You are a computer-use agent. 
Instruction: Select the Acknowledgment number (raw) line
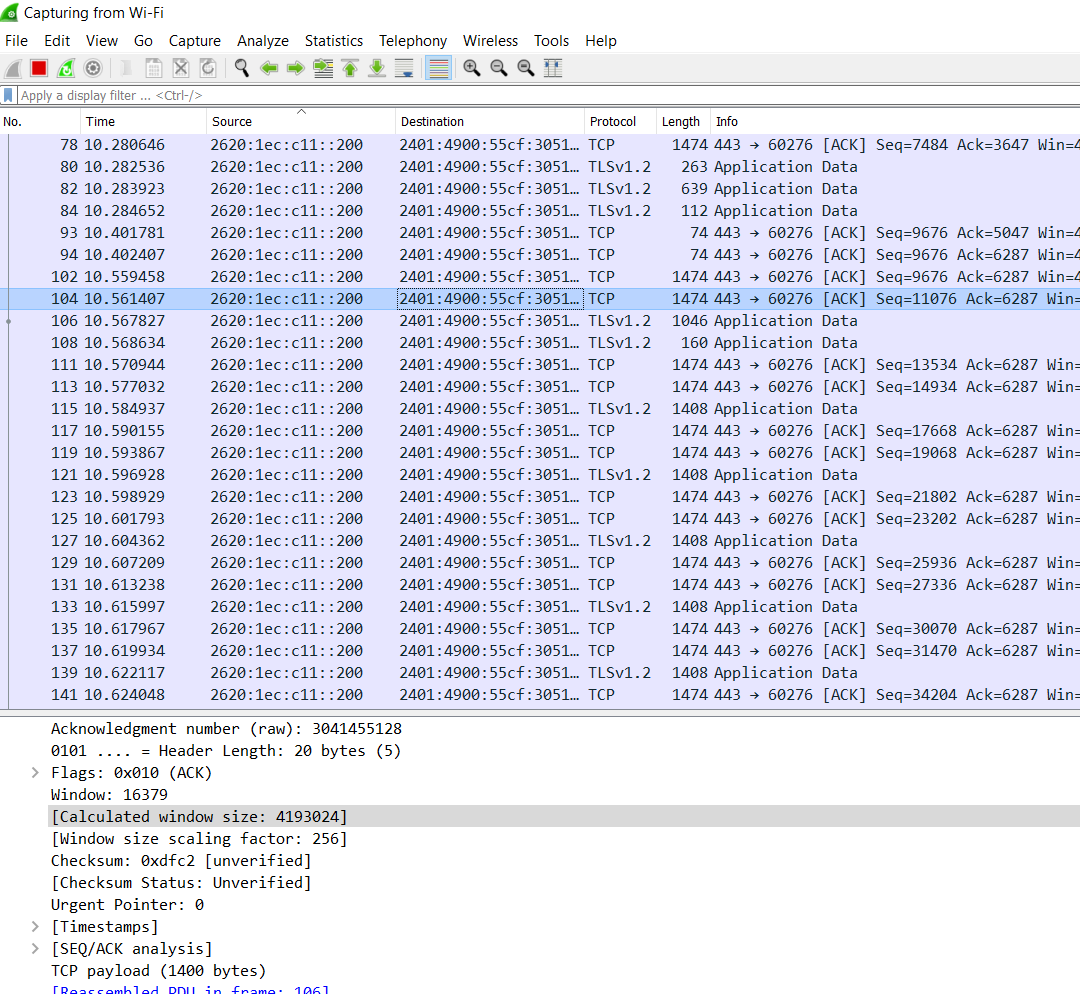point(226,729)
